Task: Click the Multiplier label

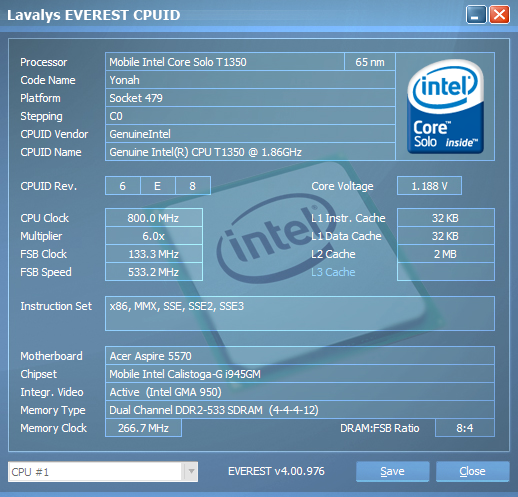Action: click(x=41, y=236)
